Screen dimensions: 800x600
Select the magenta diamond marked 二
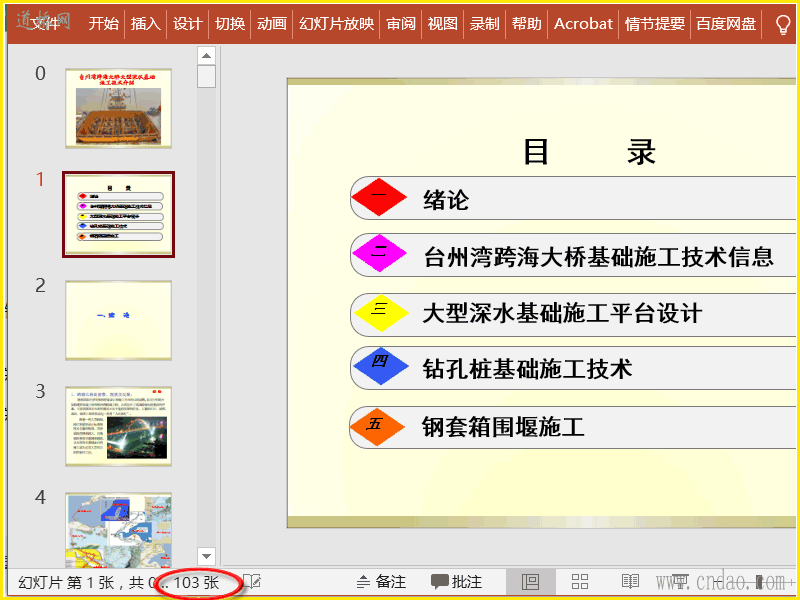tap(379, 254)
